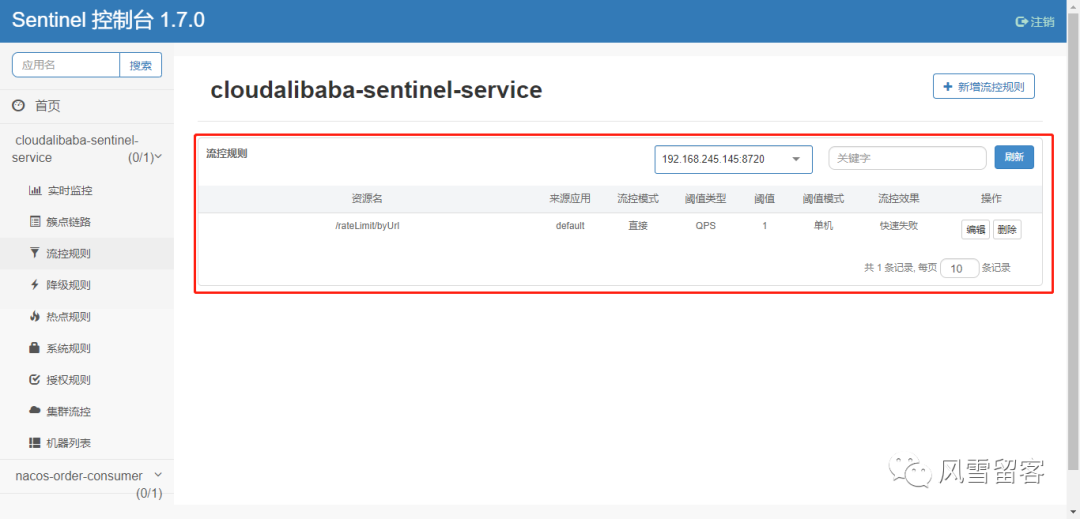Screen dimensions: 1080x519
Task: Click the records-per-page field showing 10
Action: (x=959, y=268)
